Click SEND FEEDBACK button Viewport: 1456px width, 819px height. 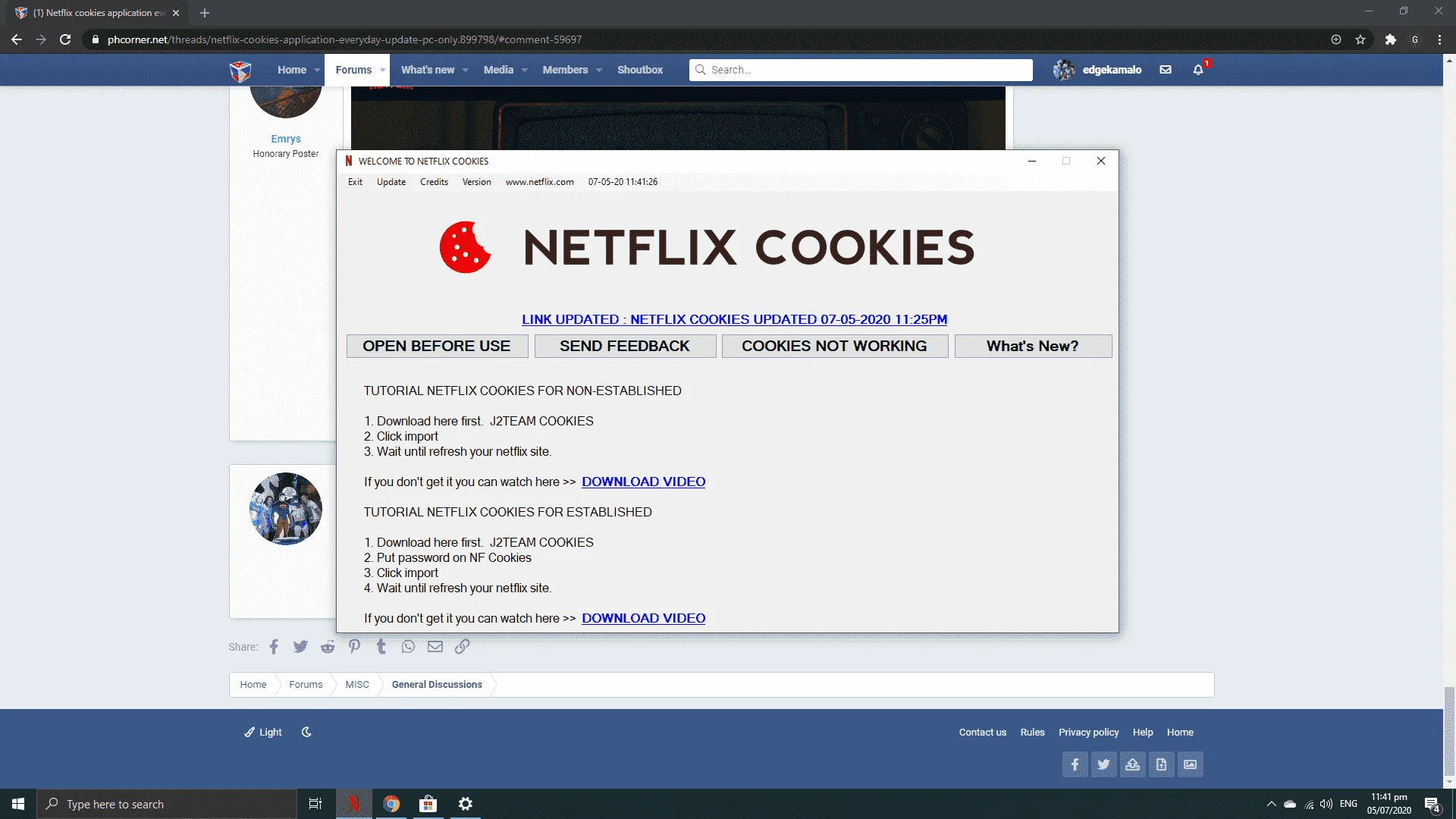click(x=625, y=346)
